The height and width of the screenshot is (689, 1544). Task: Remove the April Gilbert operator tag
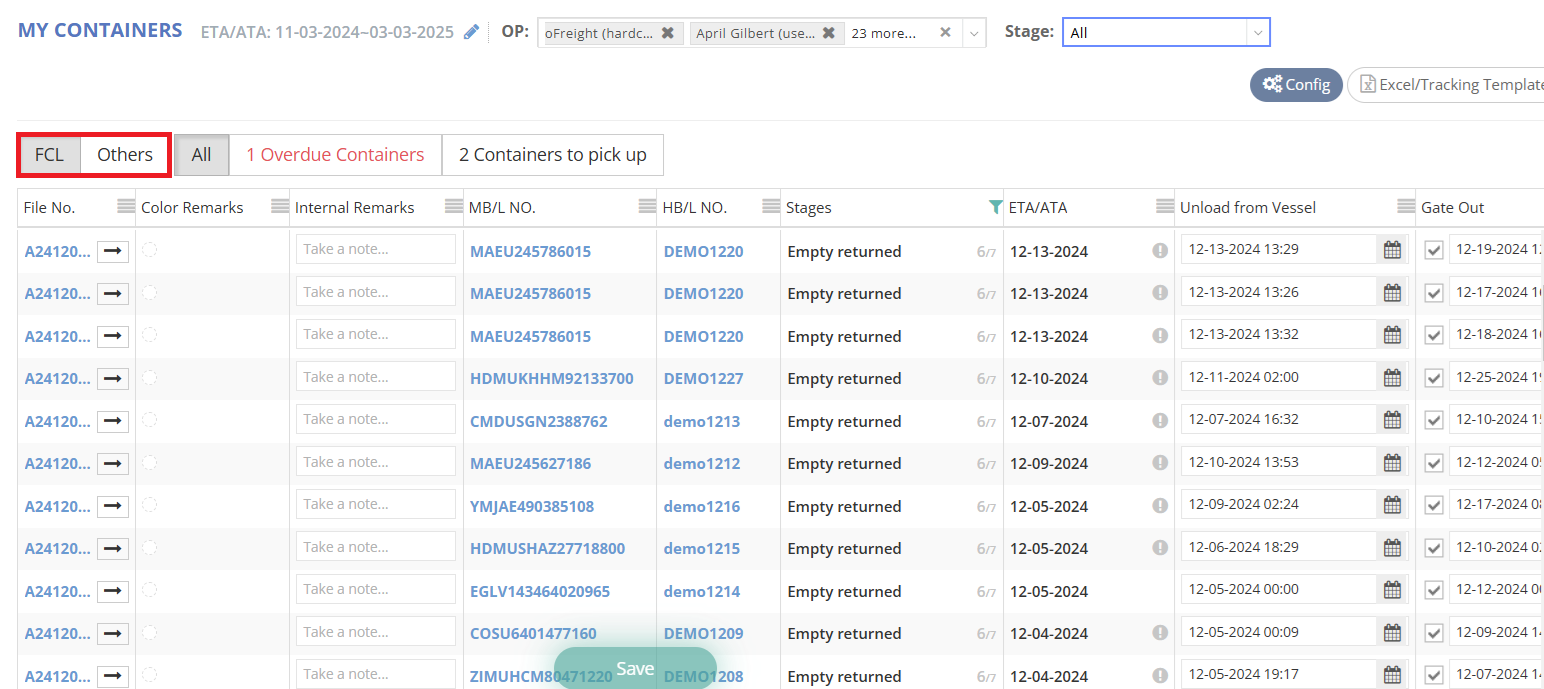click(x=828, y=33)
